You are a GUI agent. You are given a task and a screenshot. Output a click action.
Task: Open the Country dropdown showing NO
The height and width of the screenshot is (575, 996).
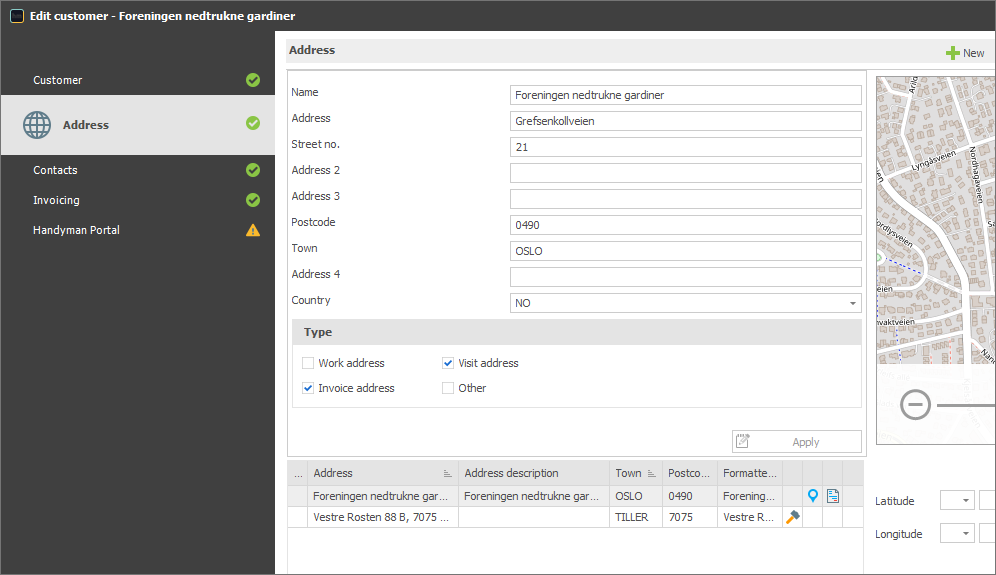[x=685, y=303]
